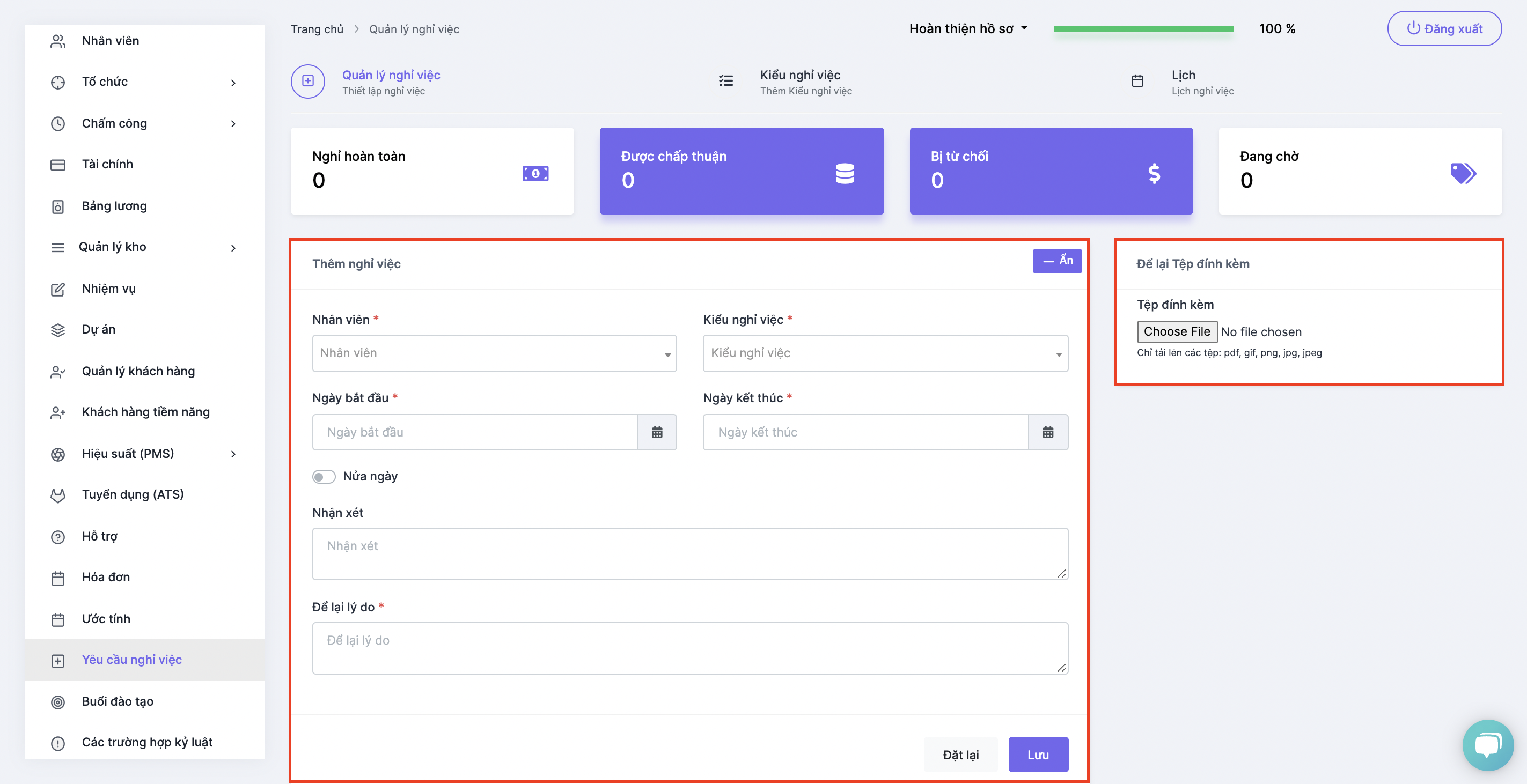Click the Ngày kết thúc date field

coord(865,432)
